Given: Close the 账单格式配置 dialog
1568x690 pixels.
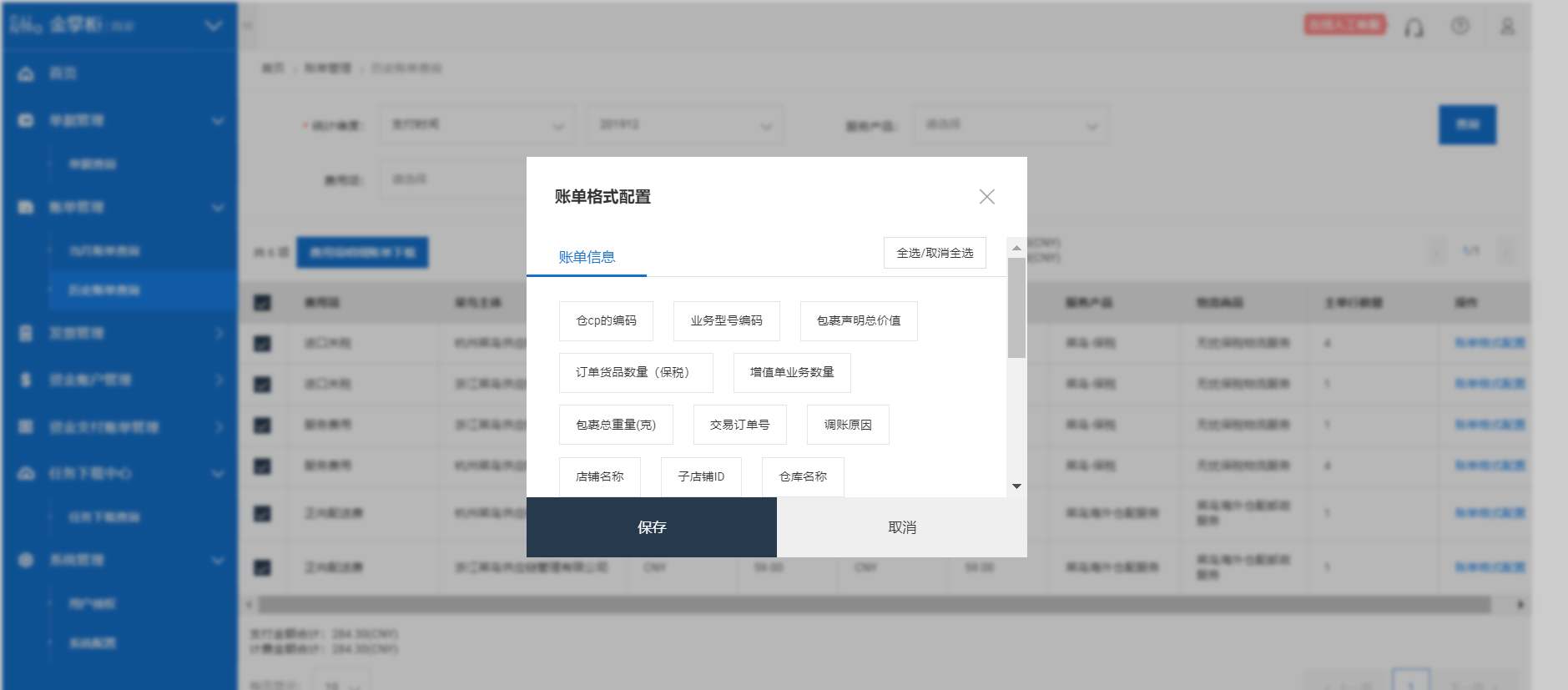Looking at the screenshot, I should pyautogui.click(x=986, y=197).
